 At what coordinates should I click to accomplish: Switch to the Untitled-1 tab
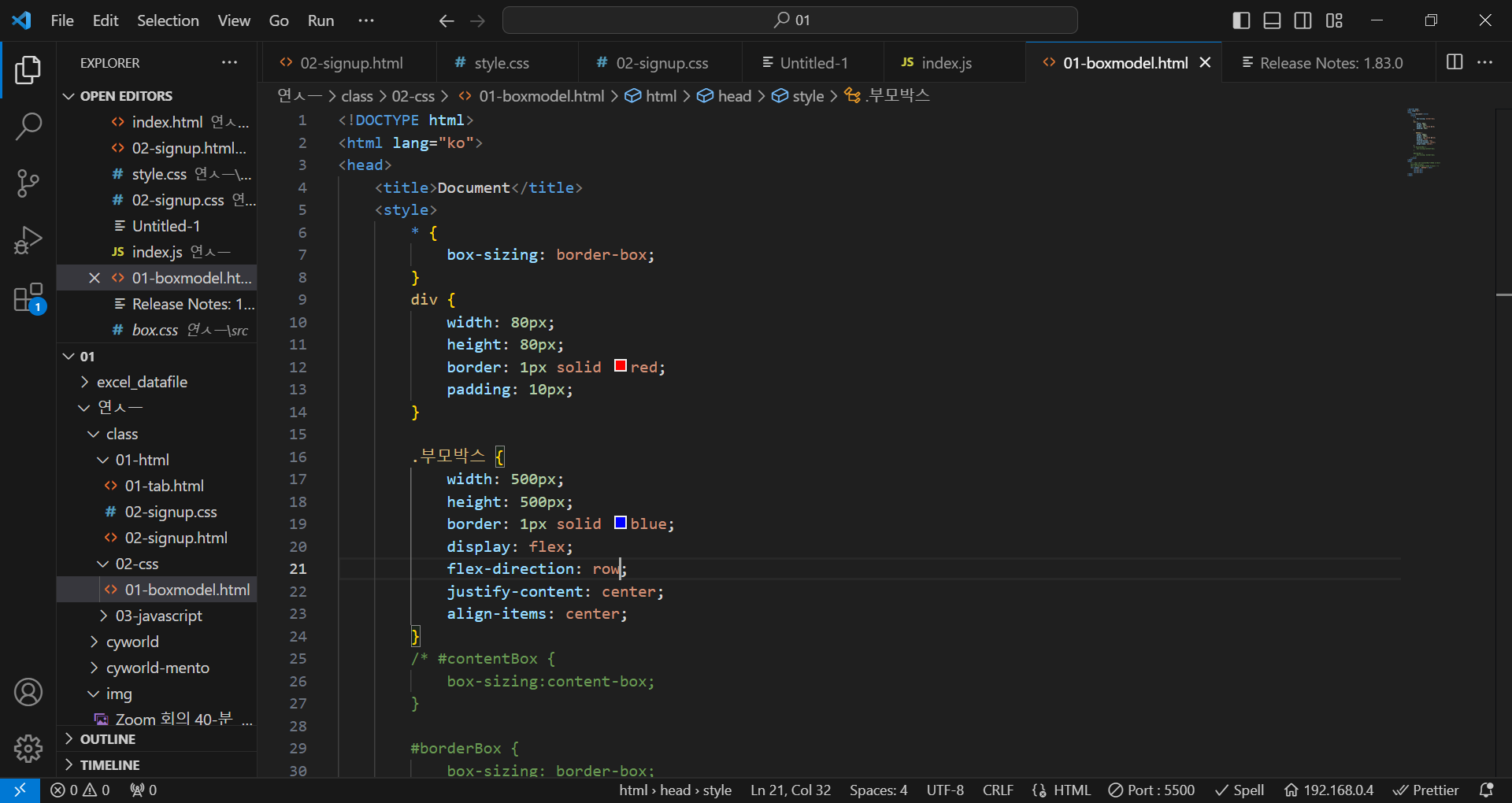click(x=813, y=62)
